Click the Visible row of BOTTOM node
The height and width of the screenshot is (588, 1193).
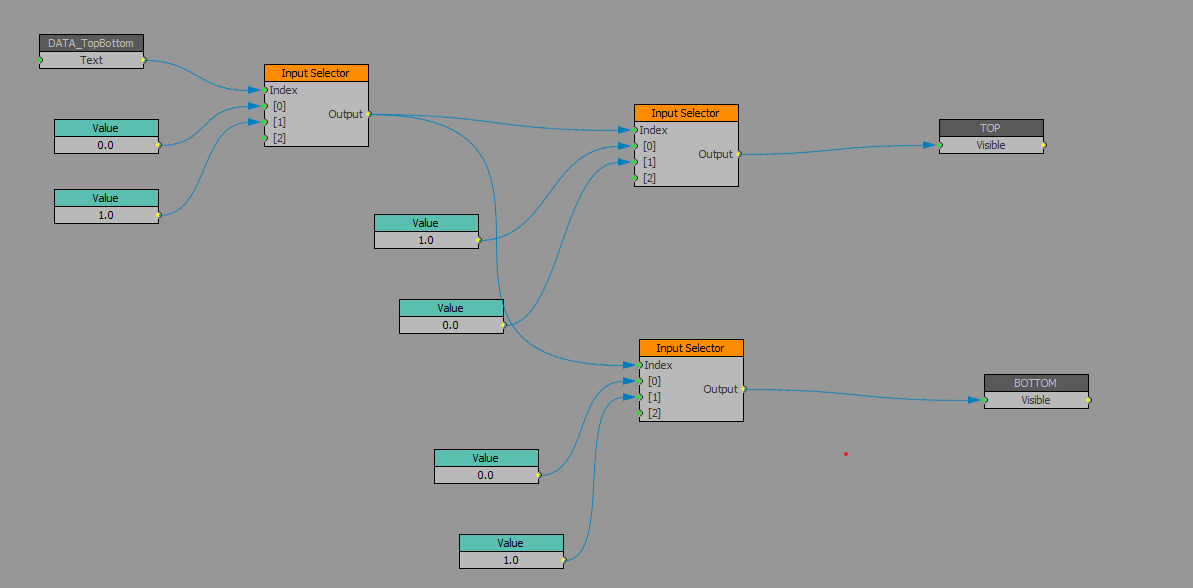coord(1036,399)
